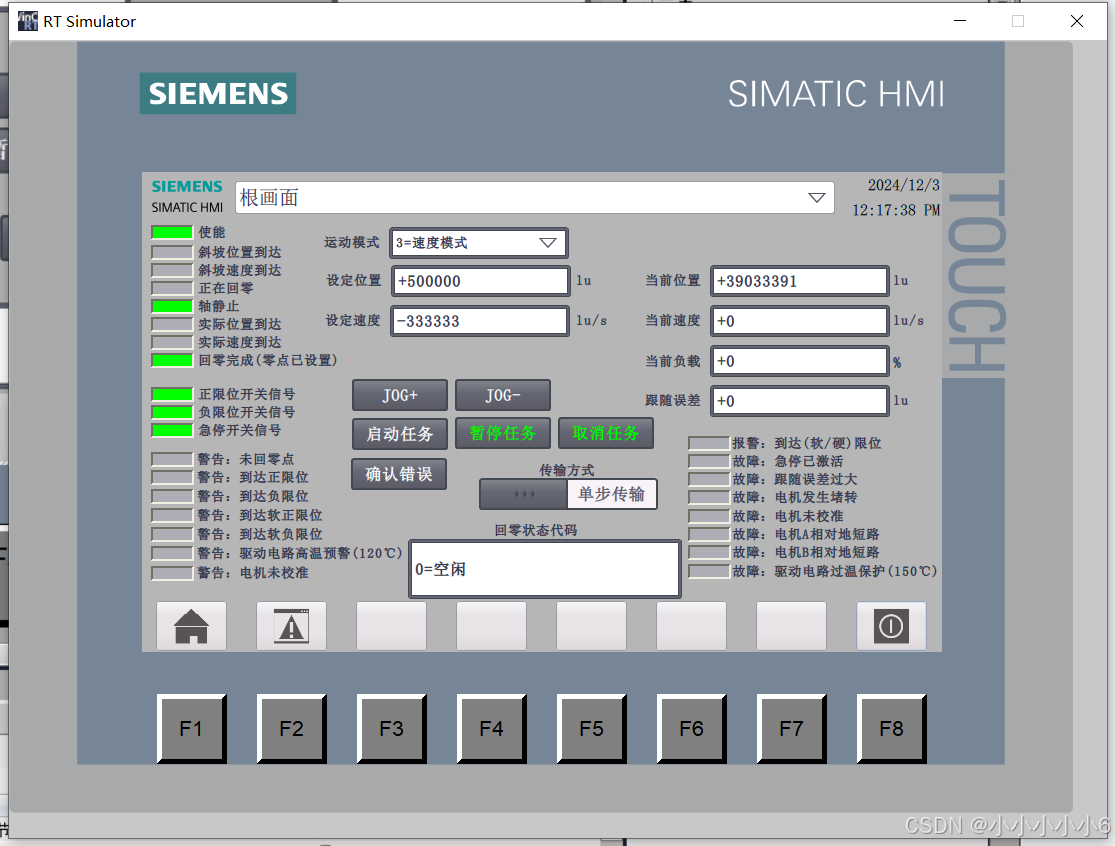Viewport: 1115px width, 846px height.
Task: Open the 根画面 screen selection dropdown
Action: point(534,198)
